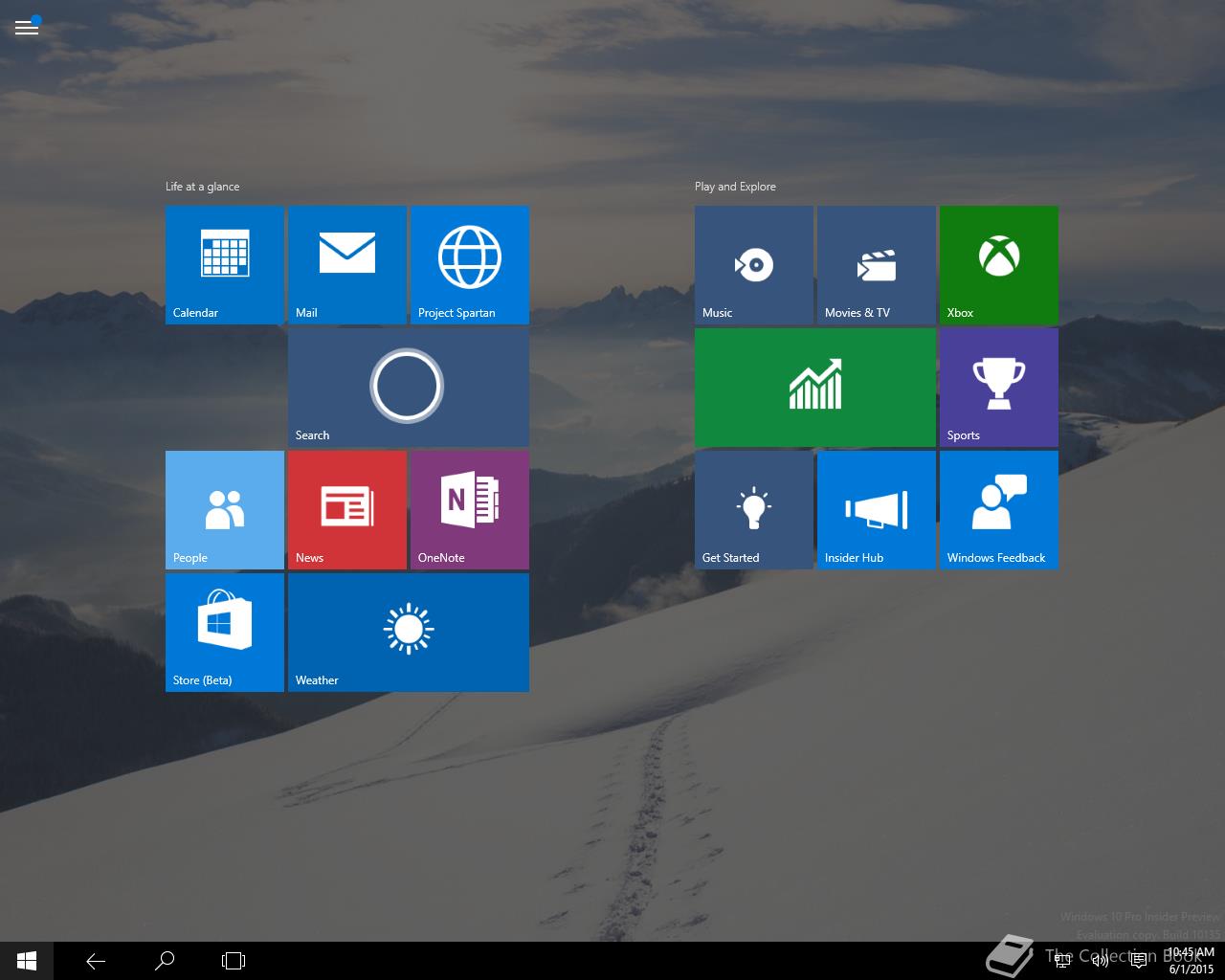Screen dimensions: 1225x980
Task: Click the taskbar clock showing 10:45 AM
Action: coord(1191,961)
